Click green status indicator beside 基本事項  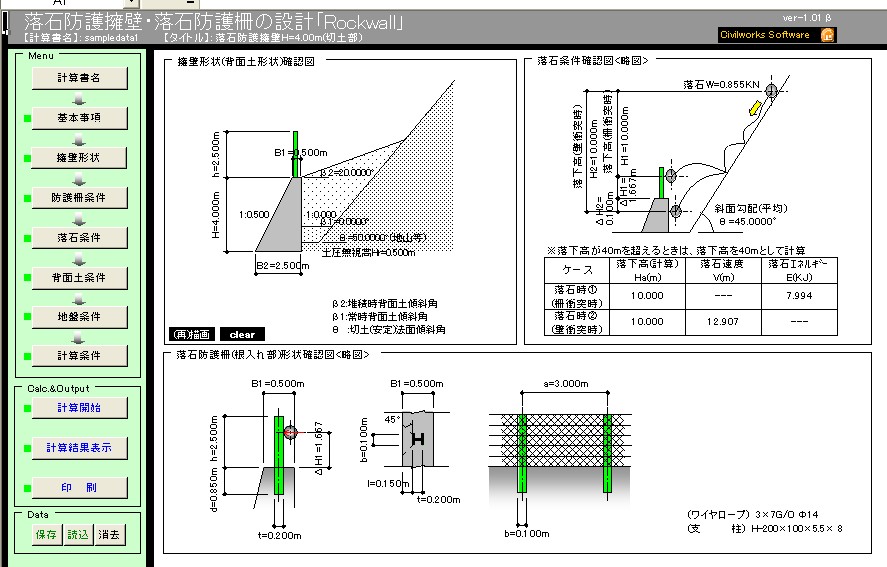(x=27, y=118)
